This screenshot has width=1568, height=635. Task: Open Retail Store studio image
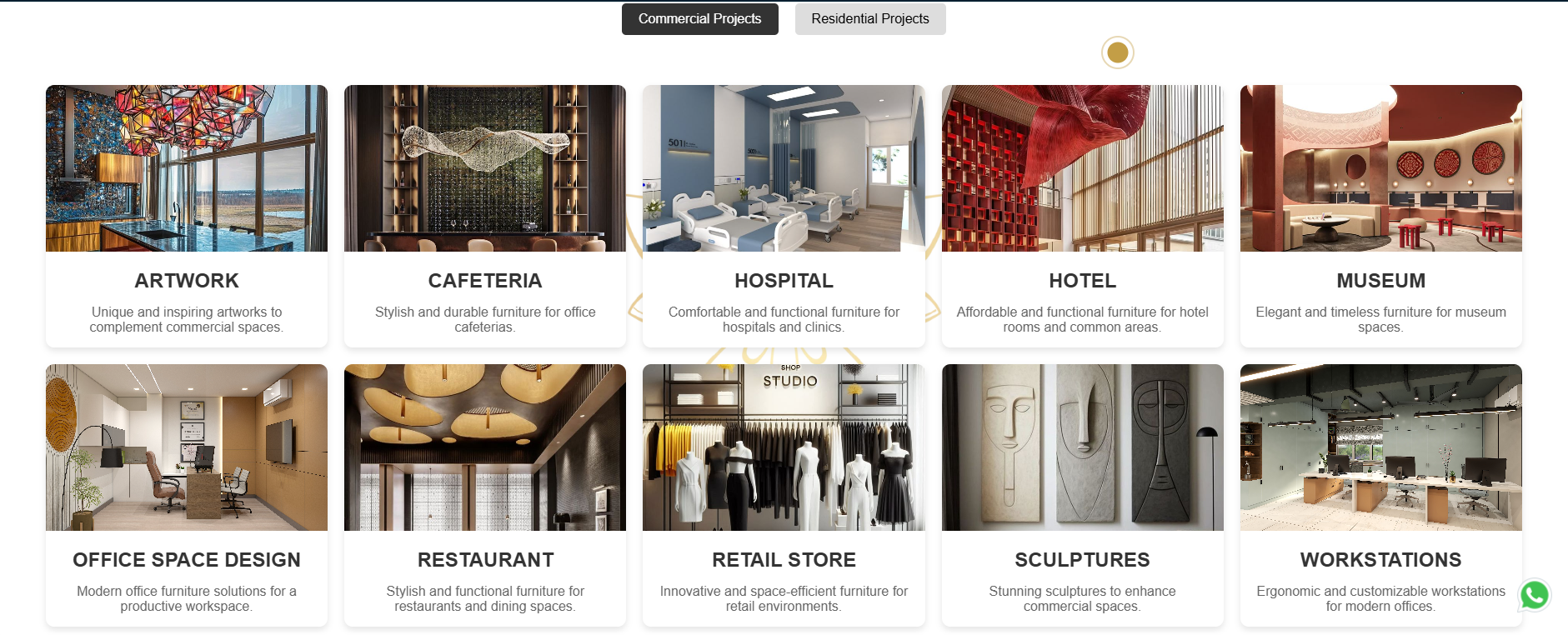pos(784,447)
